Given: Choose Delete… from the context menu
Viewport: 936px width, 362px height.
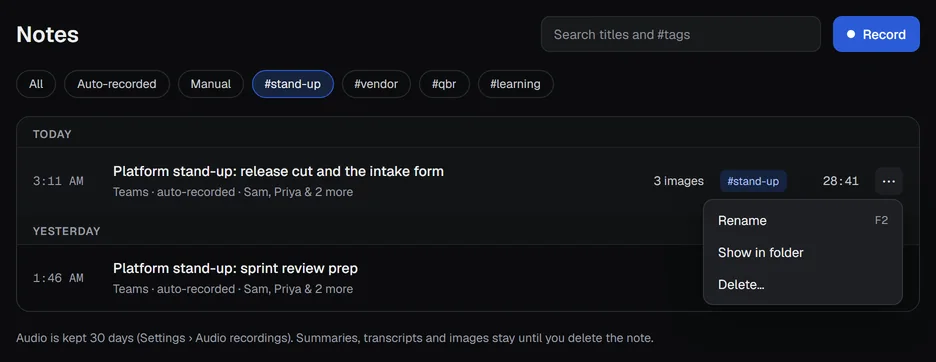Looking at the screenshot, I should [802, 285].
